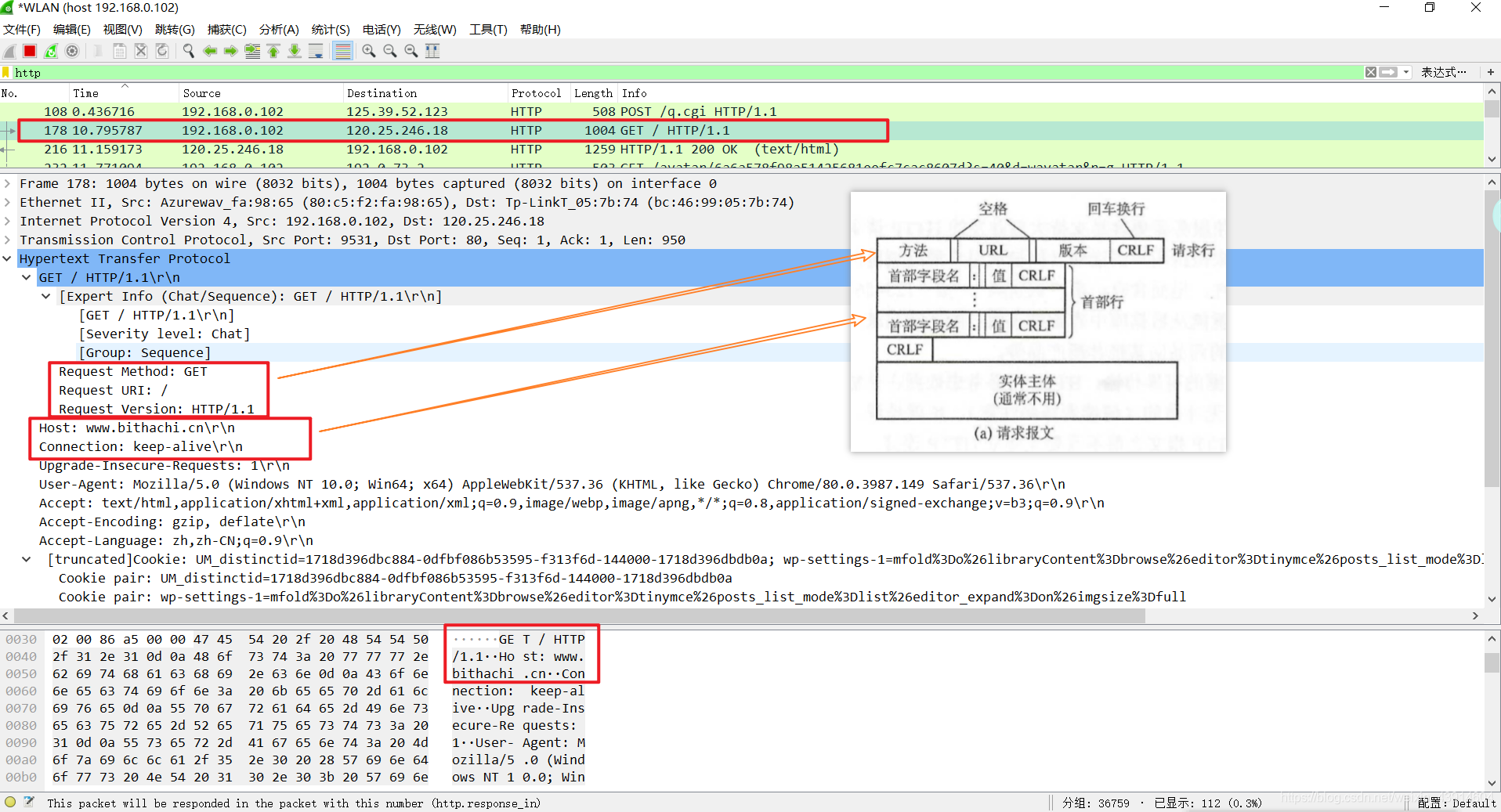Click the filter bookmark icon
Screen dimensions: 1501x812
coord(6,72)
